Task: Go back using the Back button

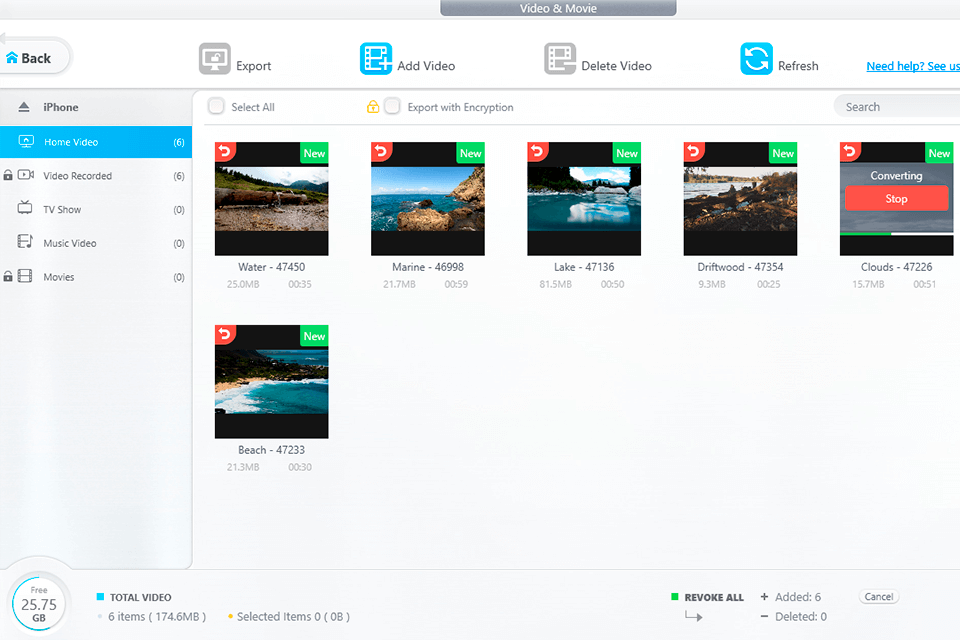Action: (30, 58)
